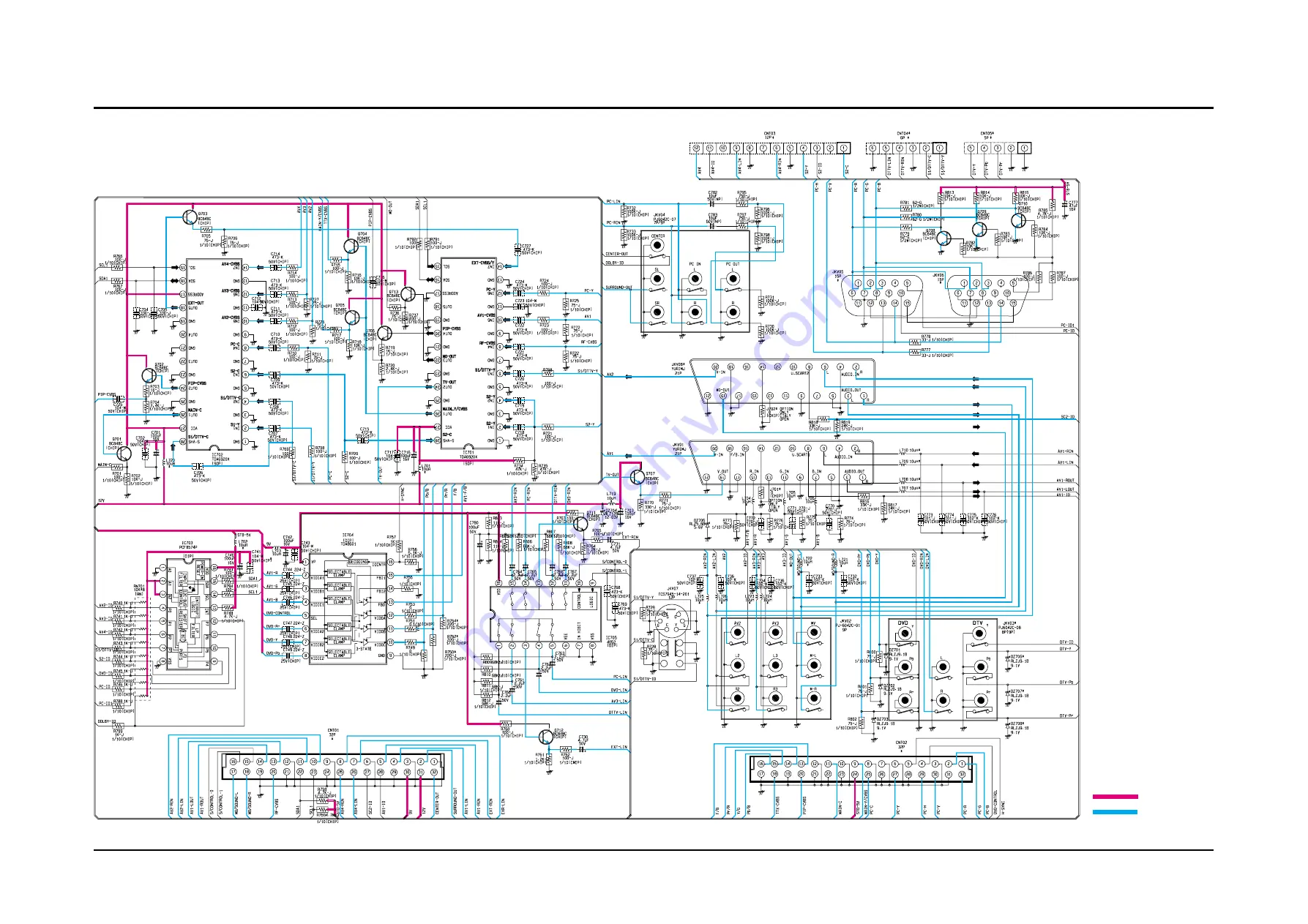Image resolution: width=1308 pixels, height=924 pixels.
Task: Select the IC701 TDA6920X chip body
Action: click(x=469, y=353)
